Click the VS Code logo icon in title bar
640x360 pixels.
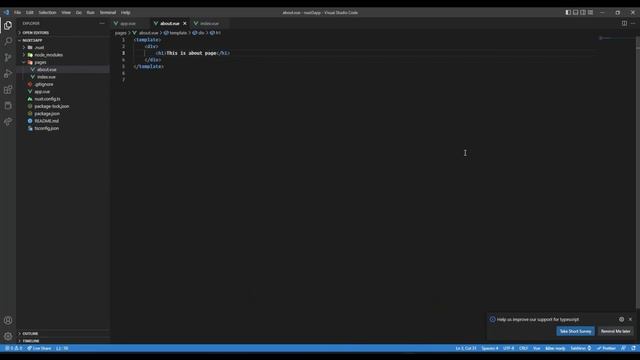(x=6, y=13)
